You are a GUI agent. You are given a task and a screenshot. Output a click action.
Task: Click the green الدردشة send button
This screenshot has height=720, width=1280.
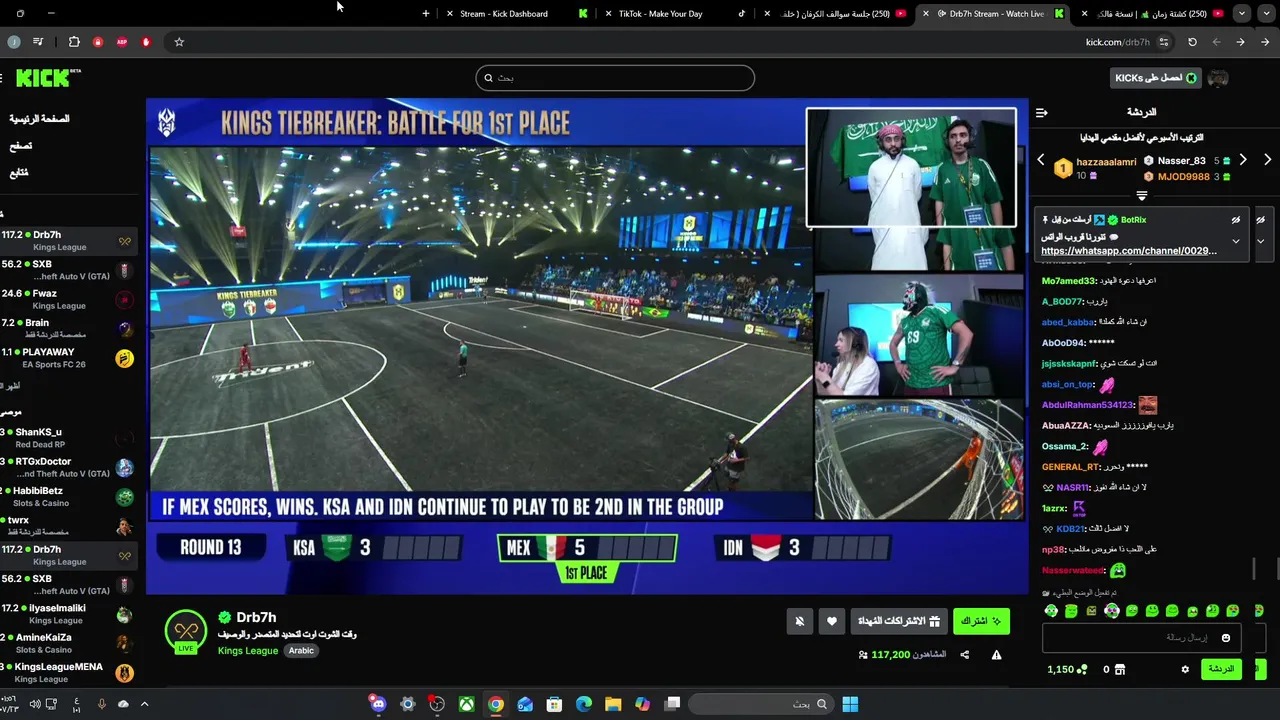point(1221,669)
